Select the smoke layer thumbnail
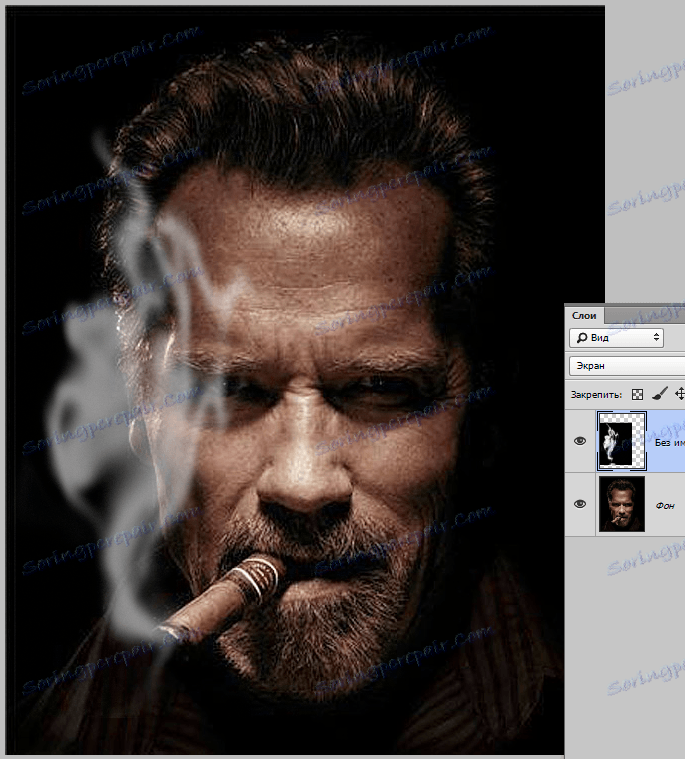The height and width of the screenshot is (759, 685). click(622, 441)
